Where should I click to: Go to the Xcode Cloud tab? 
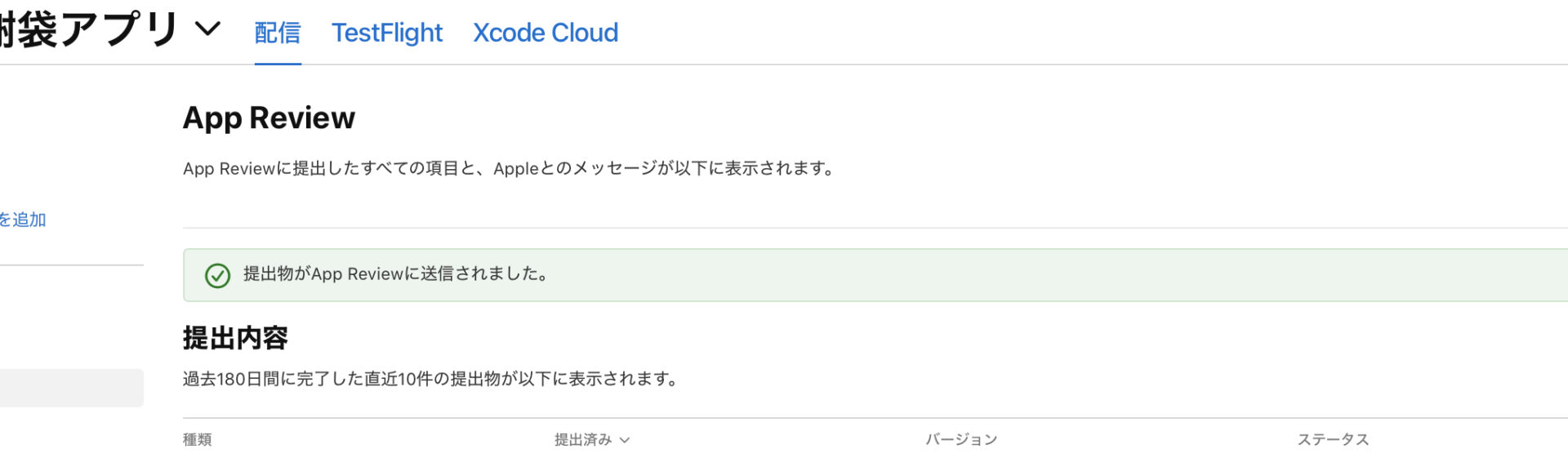tap(546, 33)
